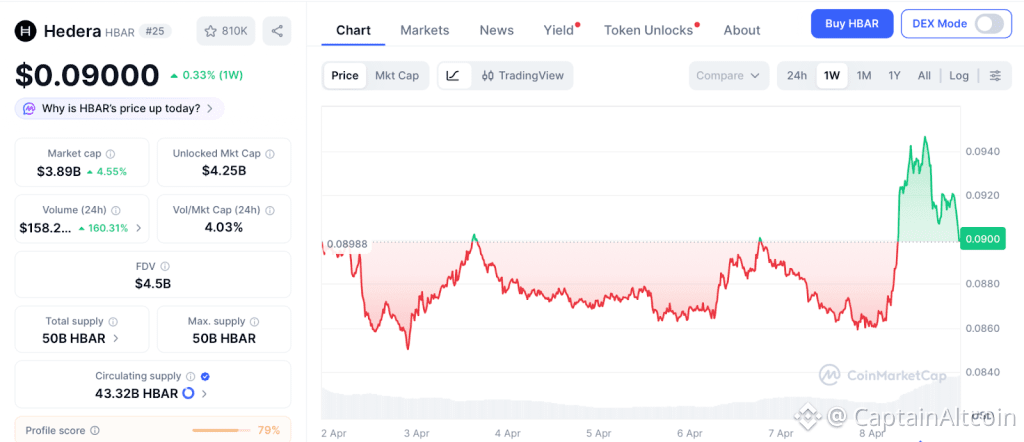Click the Profile score progress bar

coord(221,430)
